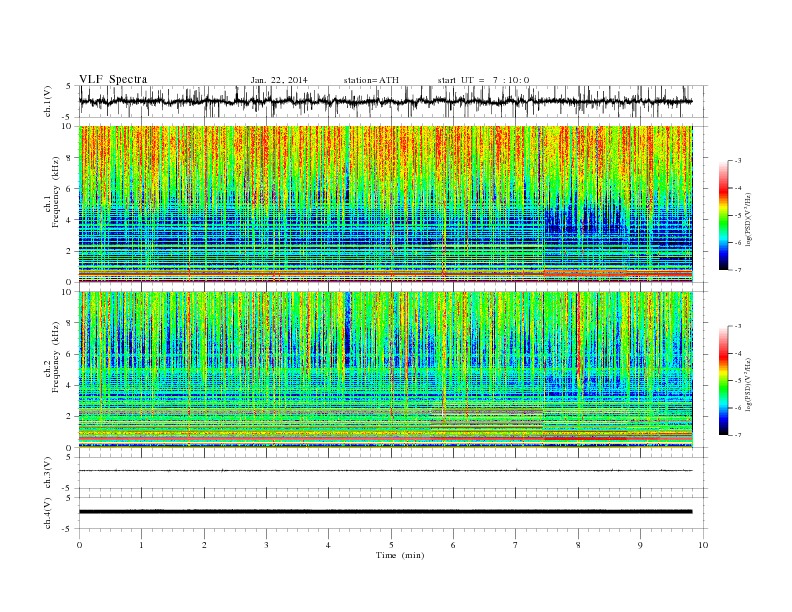Click the "6" tick on the time axis

pyautogui.click(x=453, y=545)
